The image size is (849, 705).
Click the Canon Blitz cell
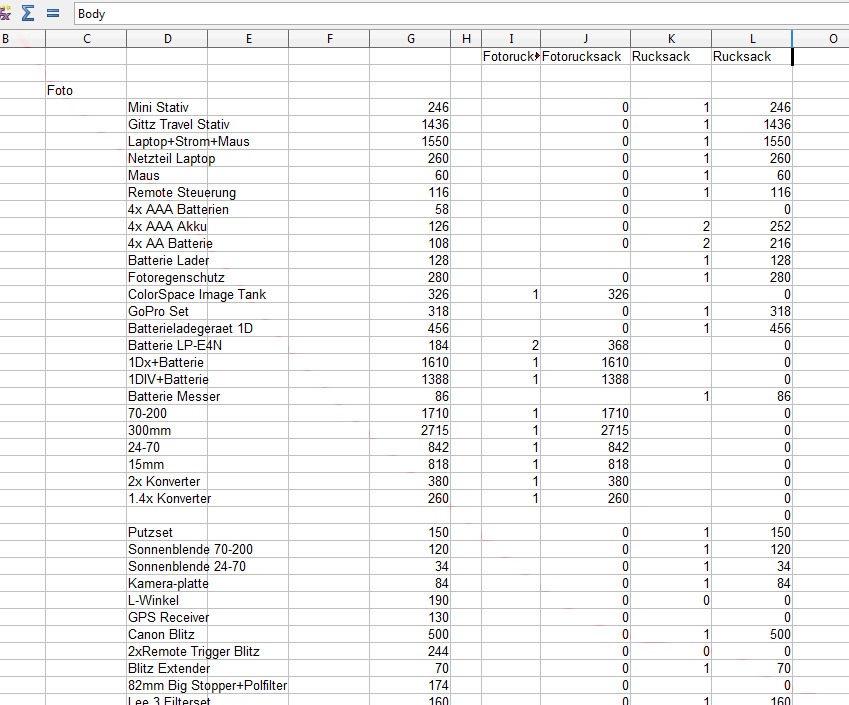click(x=160, y=634)
